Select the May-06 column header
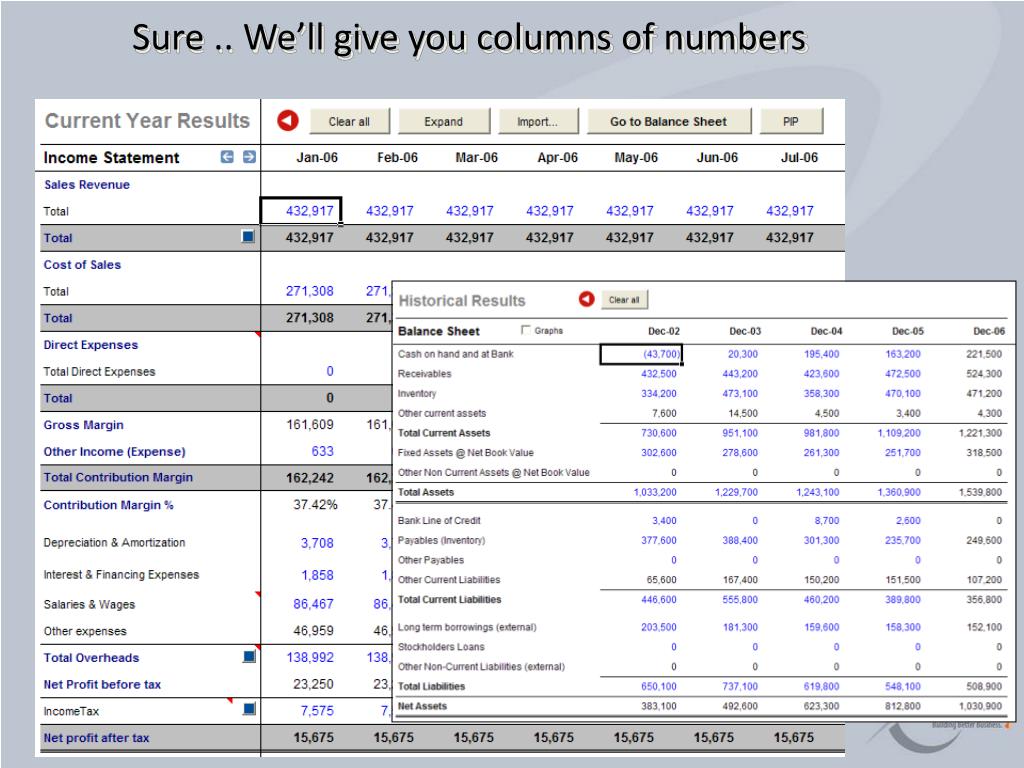 point(636,157)
